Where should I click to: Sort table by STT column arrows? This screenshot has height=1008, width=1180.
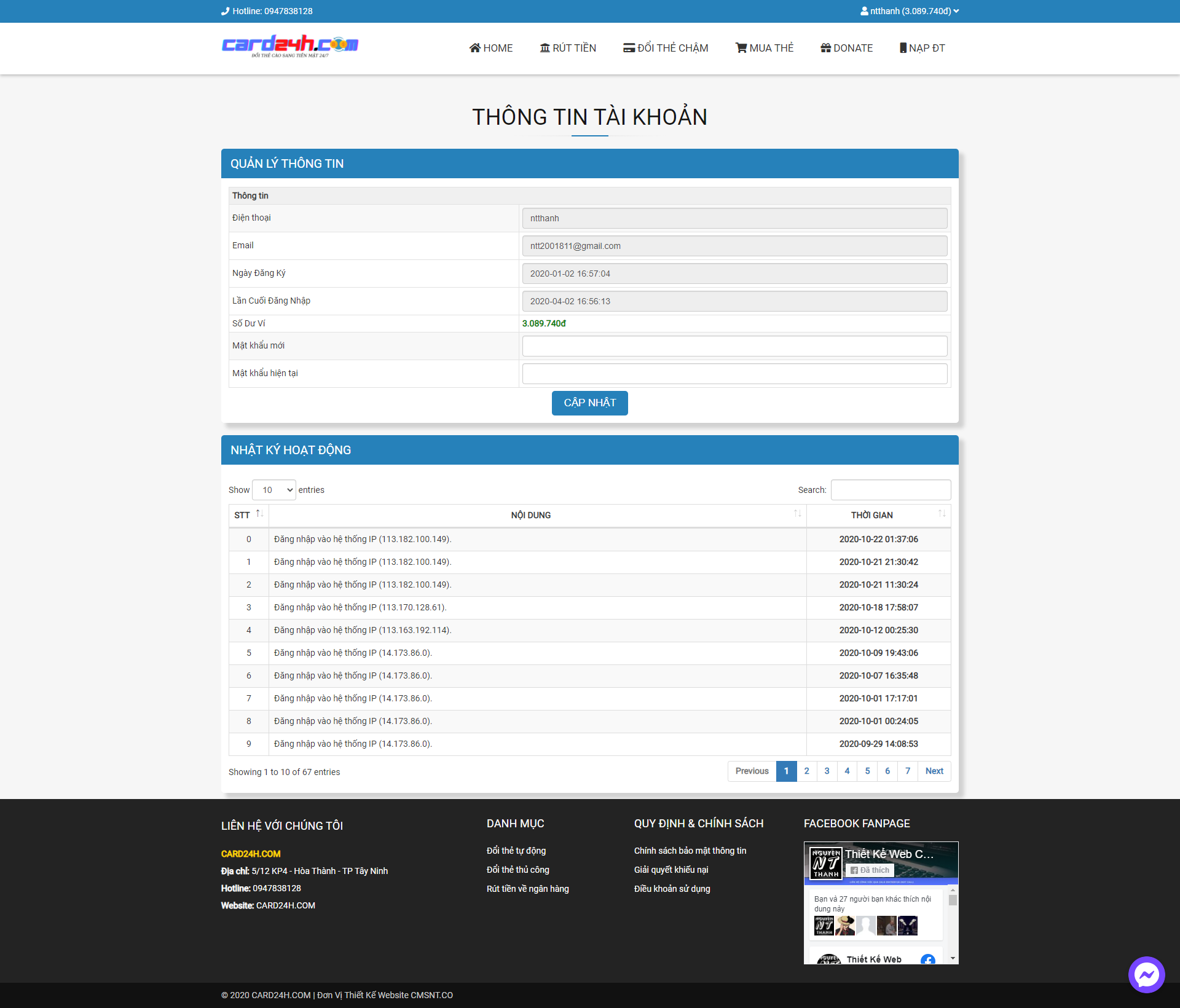click(259, 514)
